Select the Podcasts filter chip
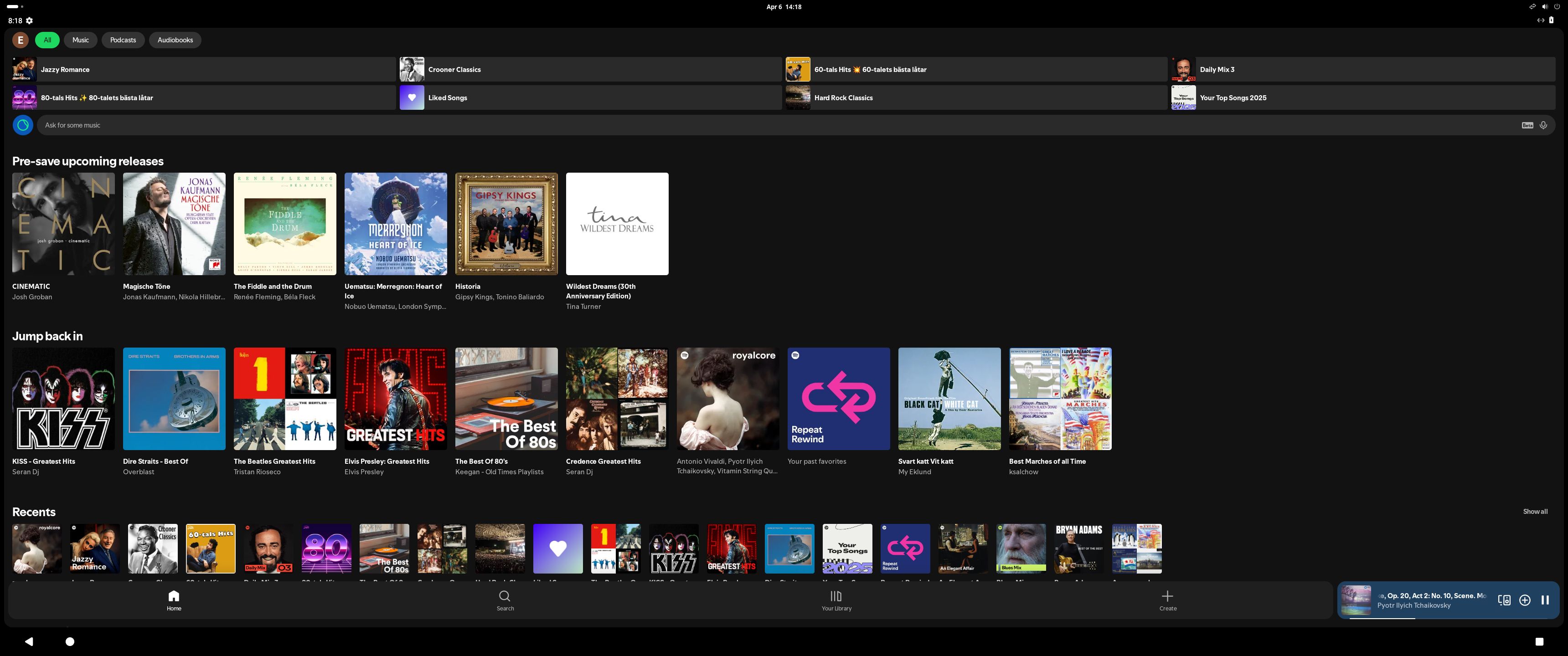This screenshot has height=656, width=1568. tap(123, 40)
